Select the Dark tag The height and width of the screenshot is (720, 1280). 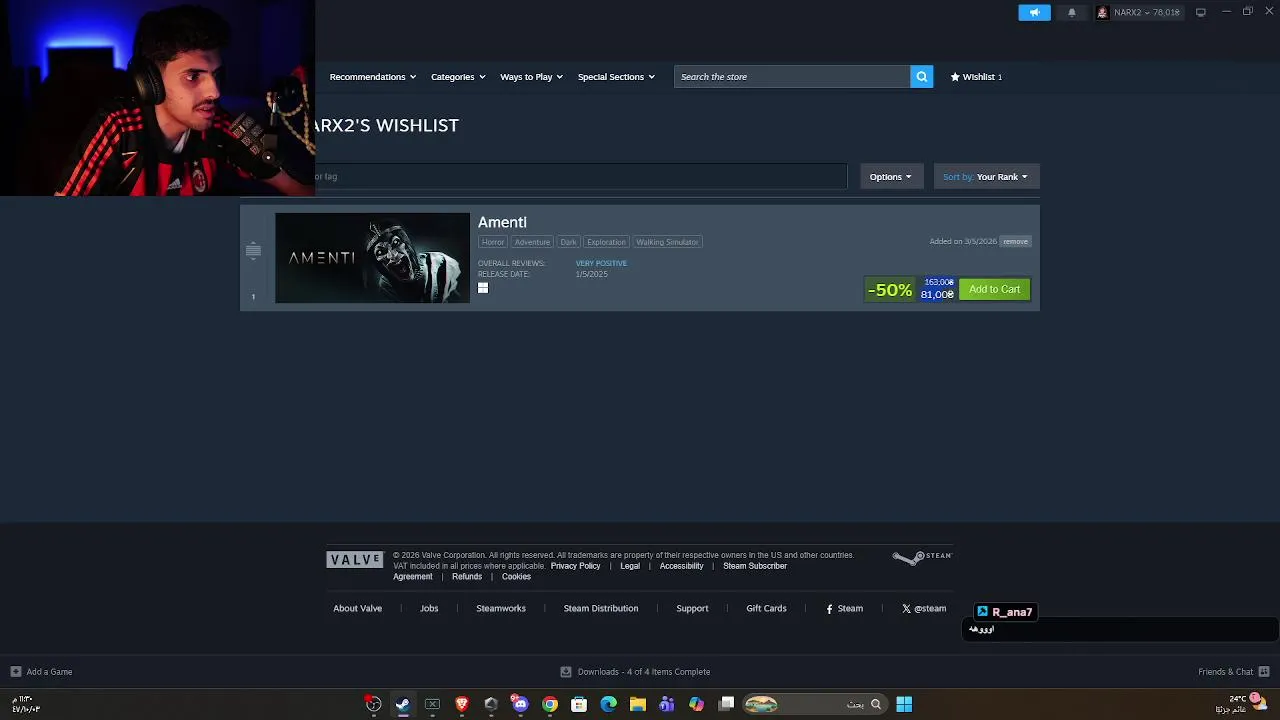click(x=568, y=242)
